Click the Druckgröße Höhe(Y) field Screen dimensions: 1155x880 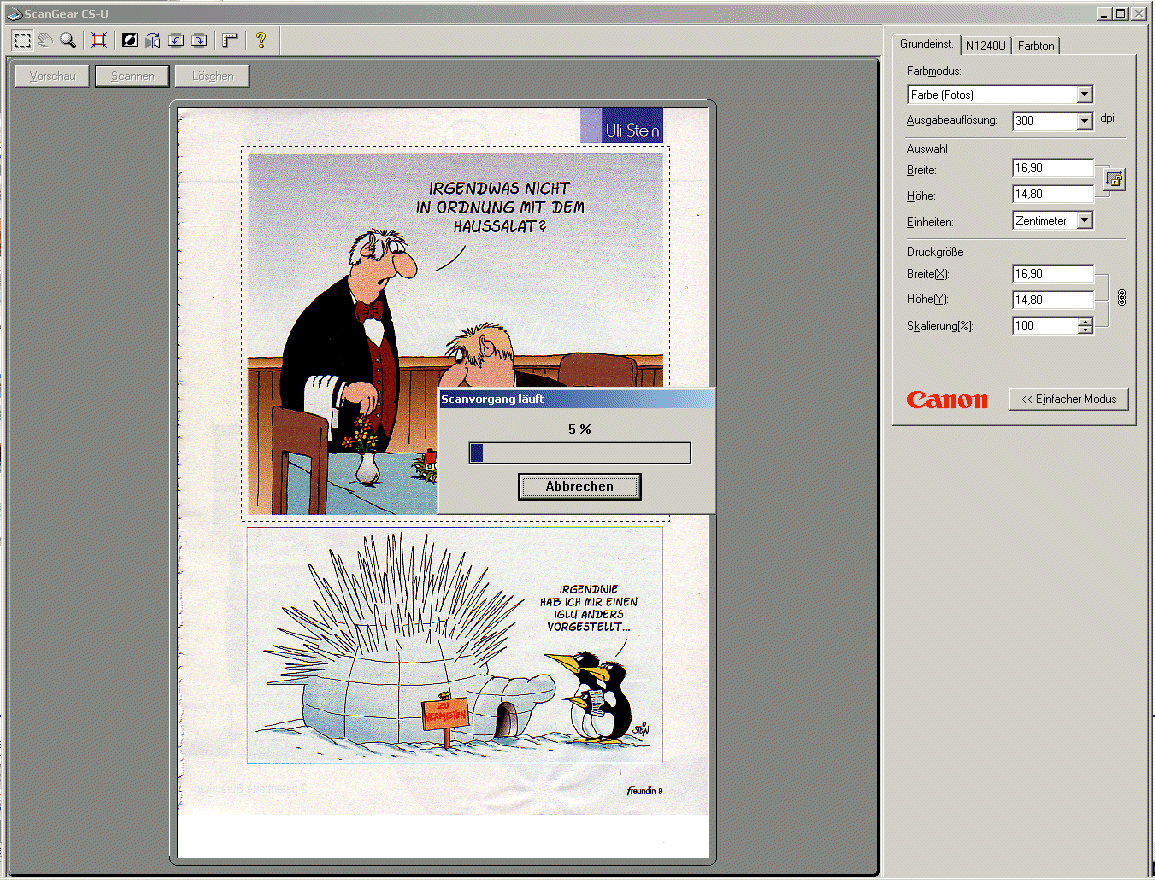point(1053,300)
